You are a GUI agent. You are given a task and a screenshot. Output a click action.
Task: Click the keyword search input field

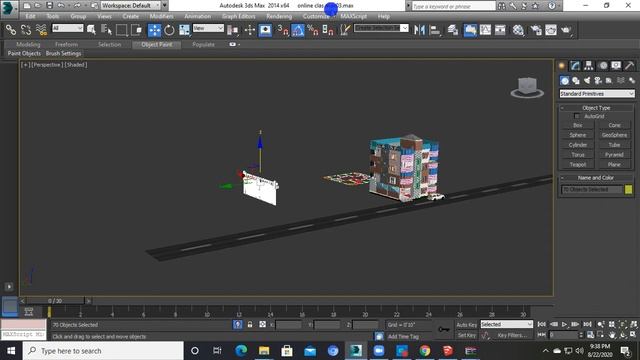(x=453, y=6)
